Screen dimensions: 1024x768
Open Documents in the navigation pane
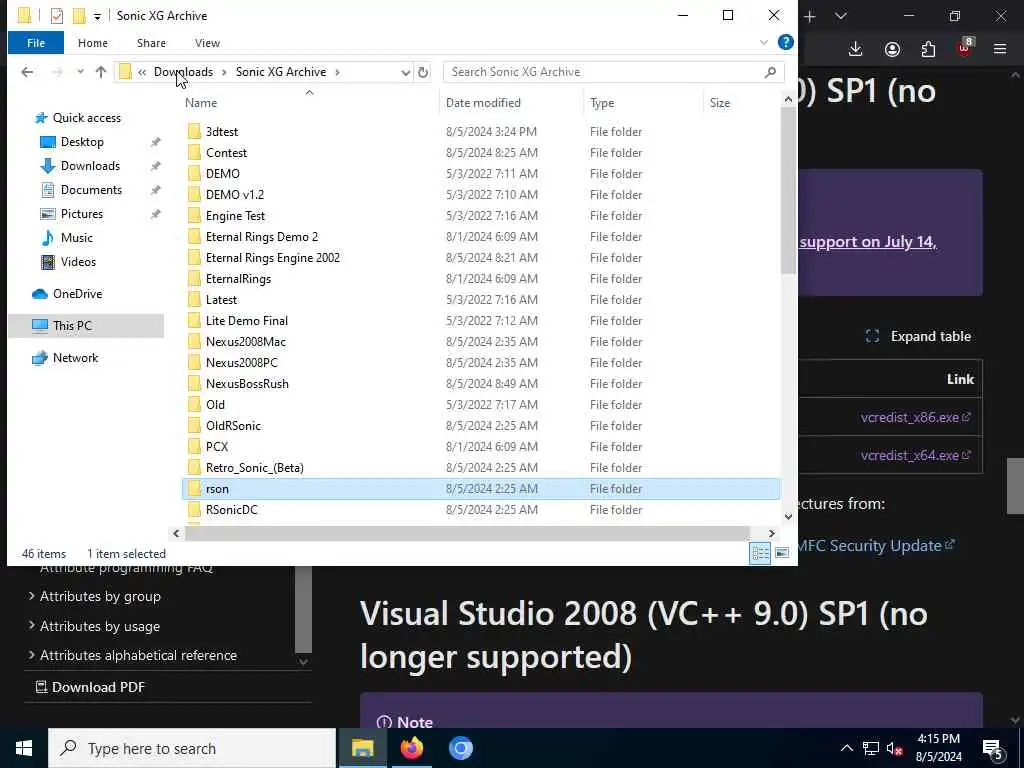tap(91, 190)
